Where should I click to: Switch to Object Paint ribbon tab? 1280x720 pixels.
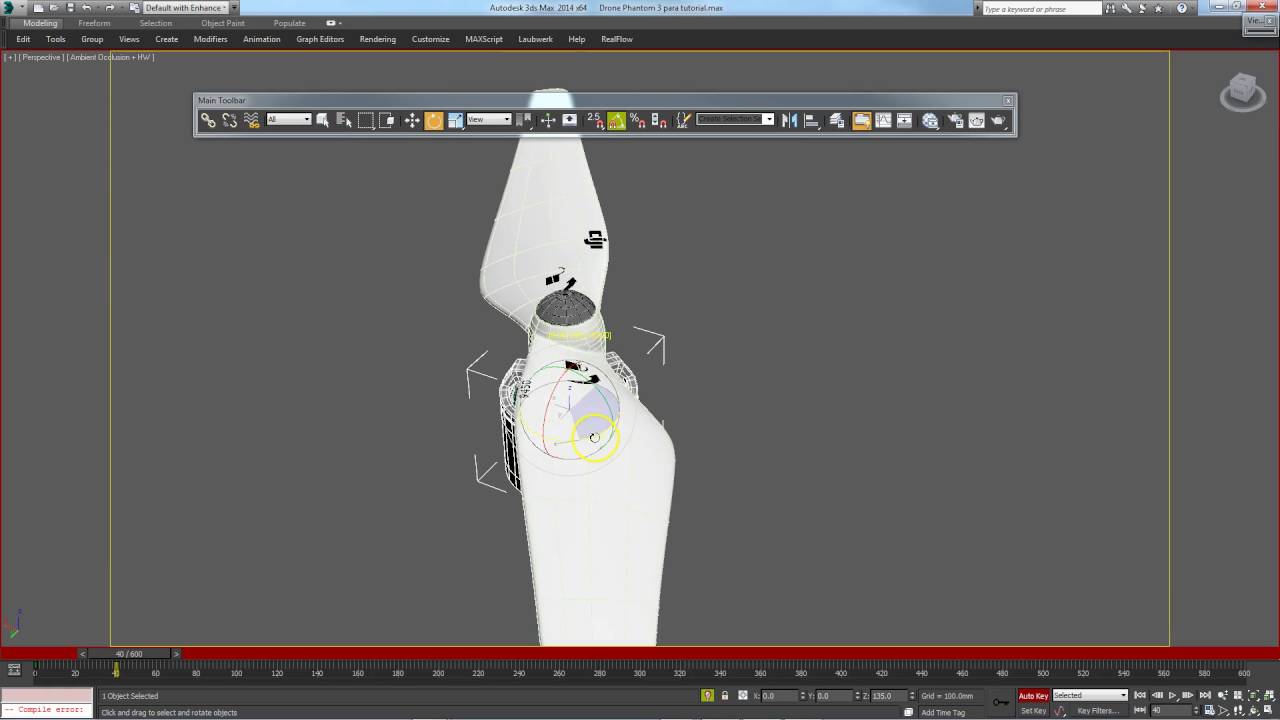(x=223, y=23)
